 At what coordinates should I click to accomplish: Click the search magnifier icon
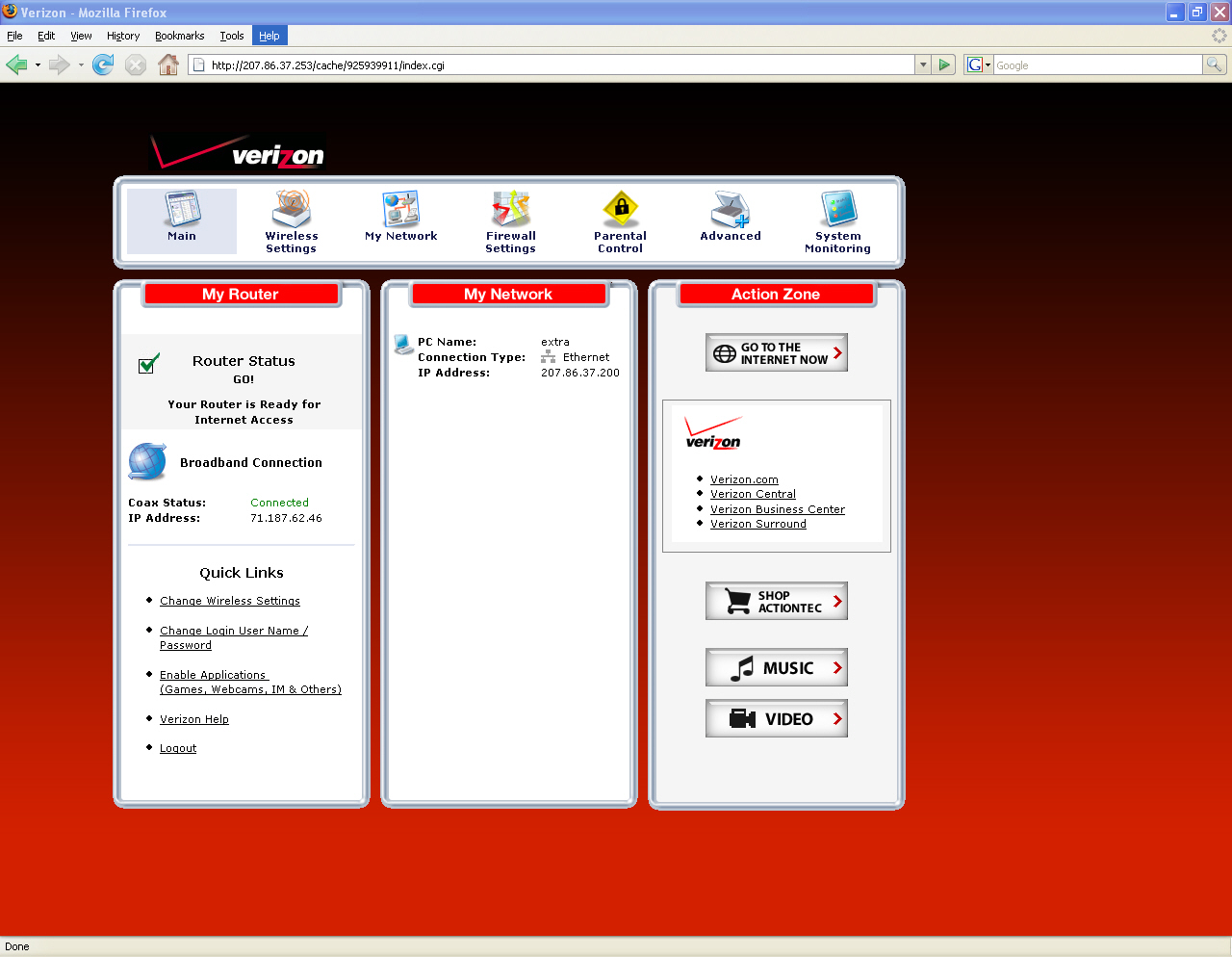click(1215, 65)
